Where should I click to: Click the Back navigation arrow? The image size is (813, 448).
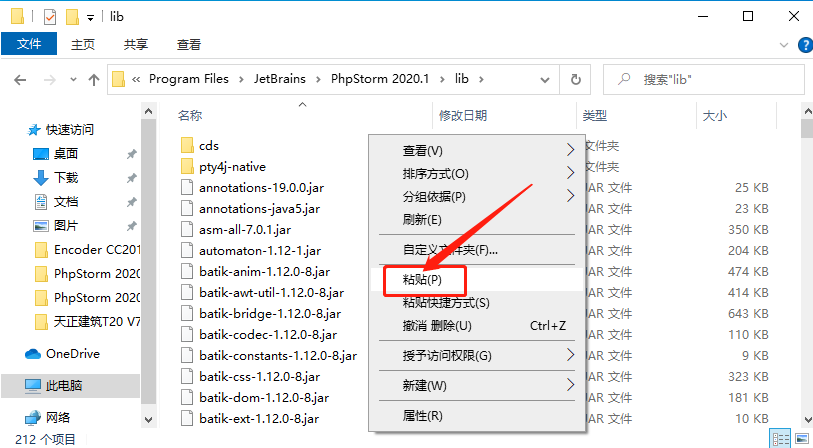(20, 80)
